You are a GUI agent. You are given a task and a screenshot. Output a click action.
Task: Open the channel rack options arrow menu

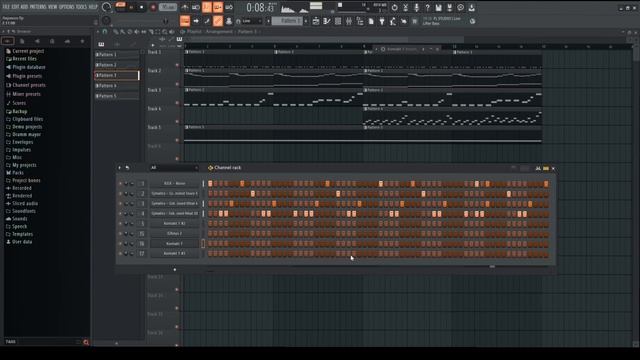point(120,168)
